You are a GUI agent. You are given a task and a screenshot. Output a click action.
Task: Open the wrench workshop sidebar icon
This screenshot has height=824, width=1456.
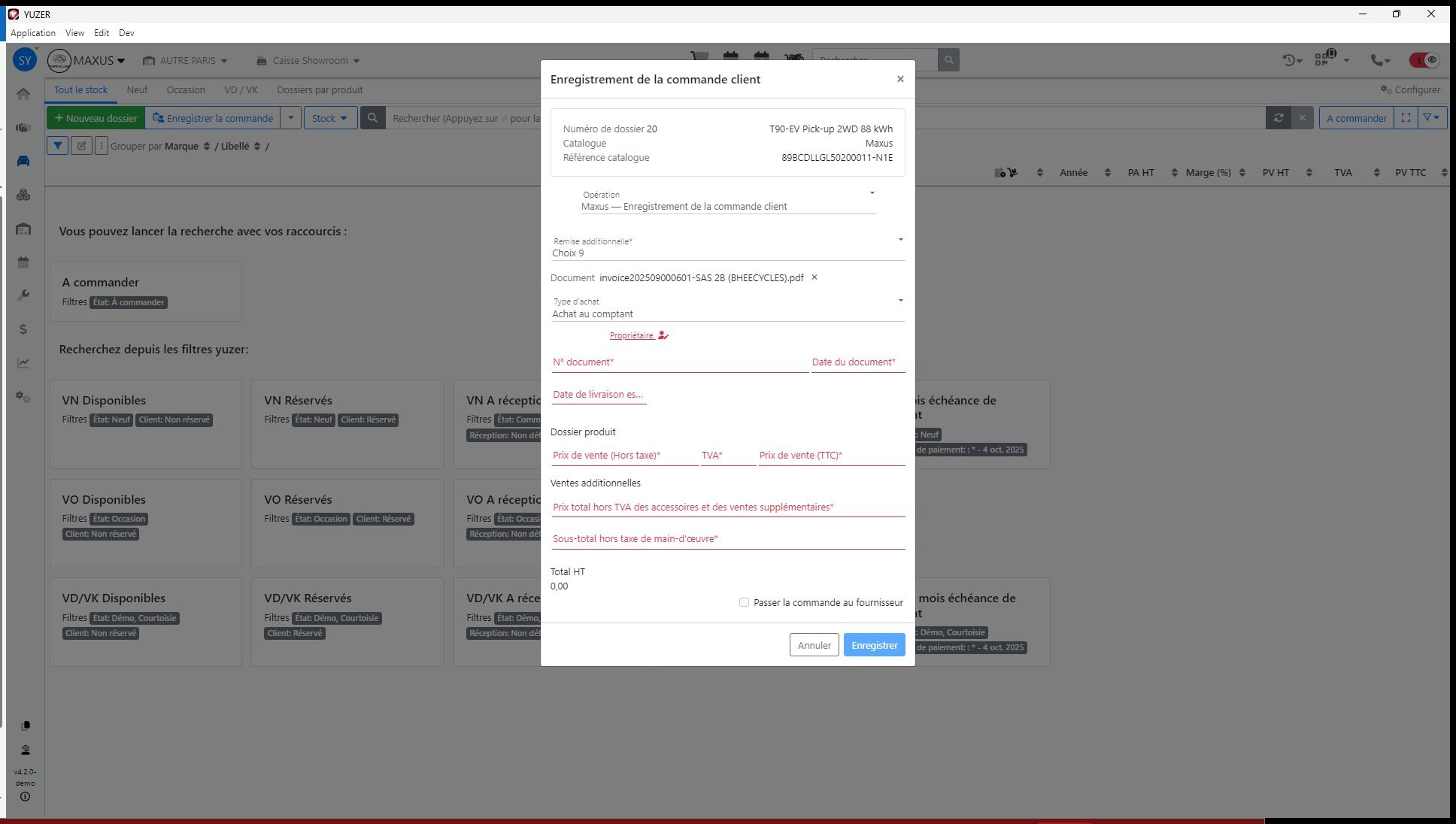pyautogui.click(x=23, y=295)
